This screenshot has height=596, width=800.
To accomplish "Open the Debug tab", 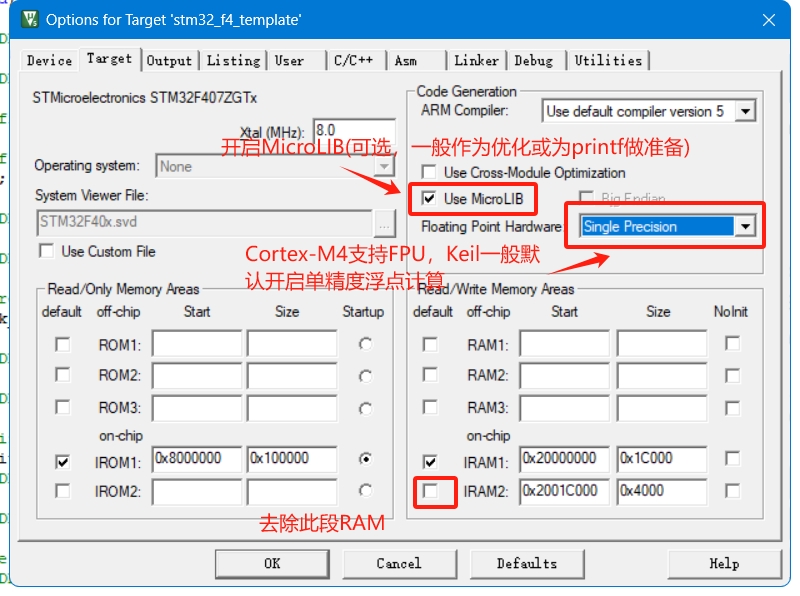I will [536, 61].
